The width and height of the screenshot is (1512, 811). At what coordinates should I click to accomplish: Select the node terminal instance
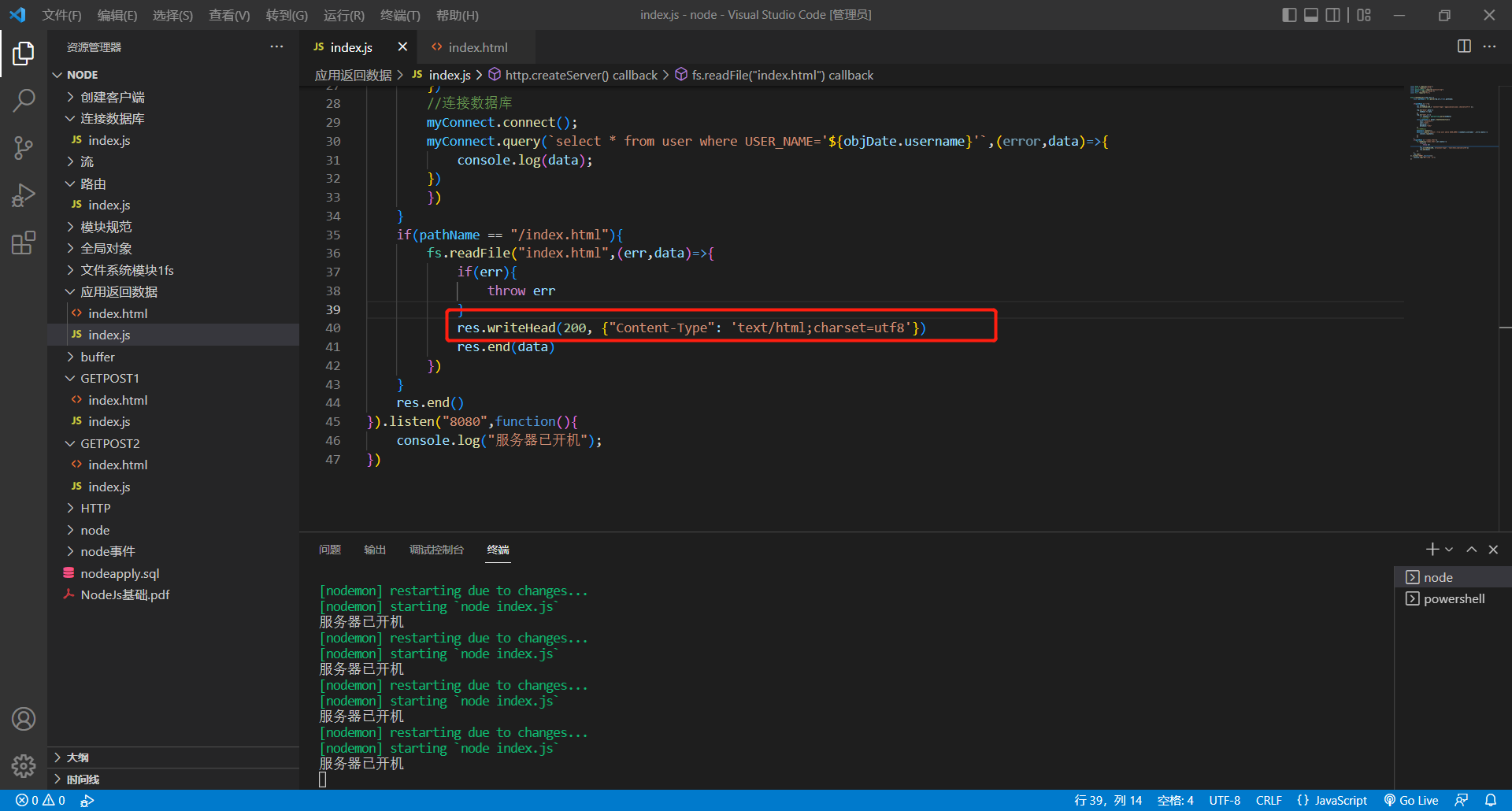1453,577
